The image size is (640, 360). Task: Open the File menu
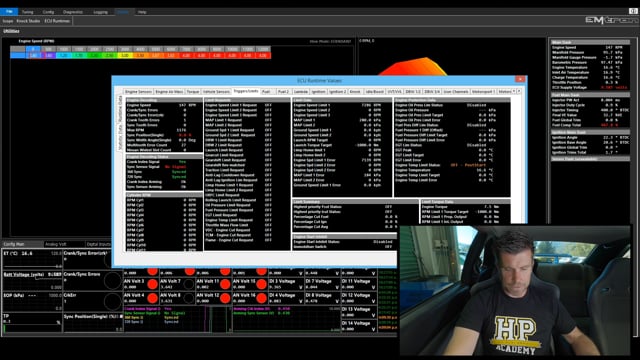coord(9,12)
